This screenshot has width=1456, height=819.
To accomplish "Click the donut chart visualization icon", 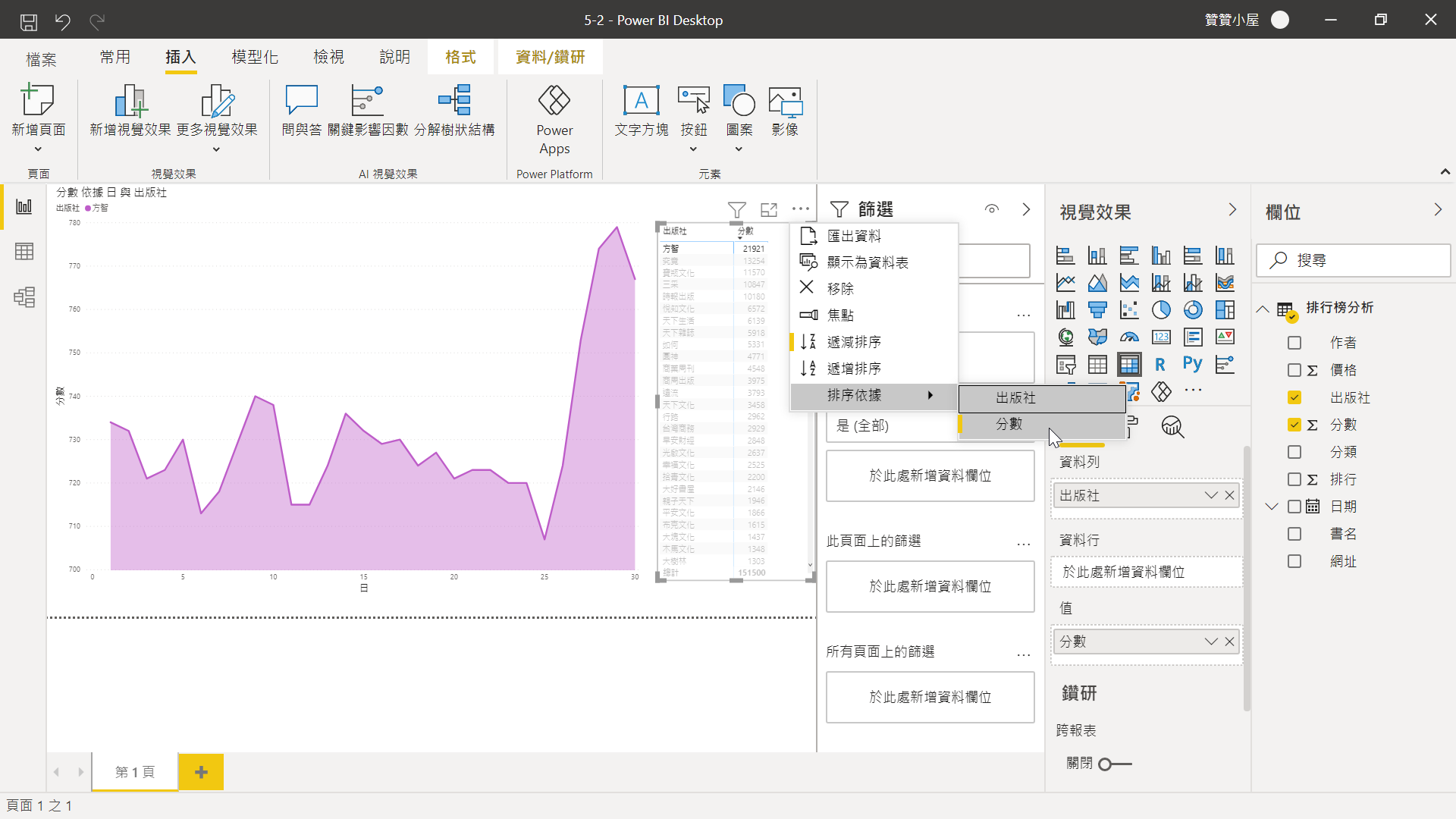I will (1193, 309).
